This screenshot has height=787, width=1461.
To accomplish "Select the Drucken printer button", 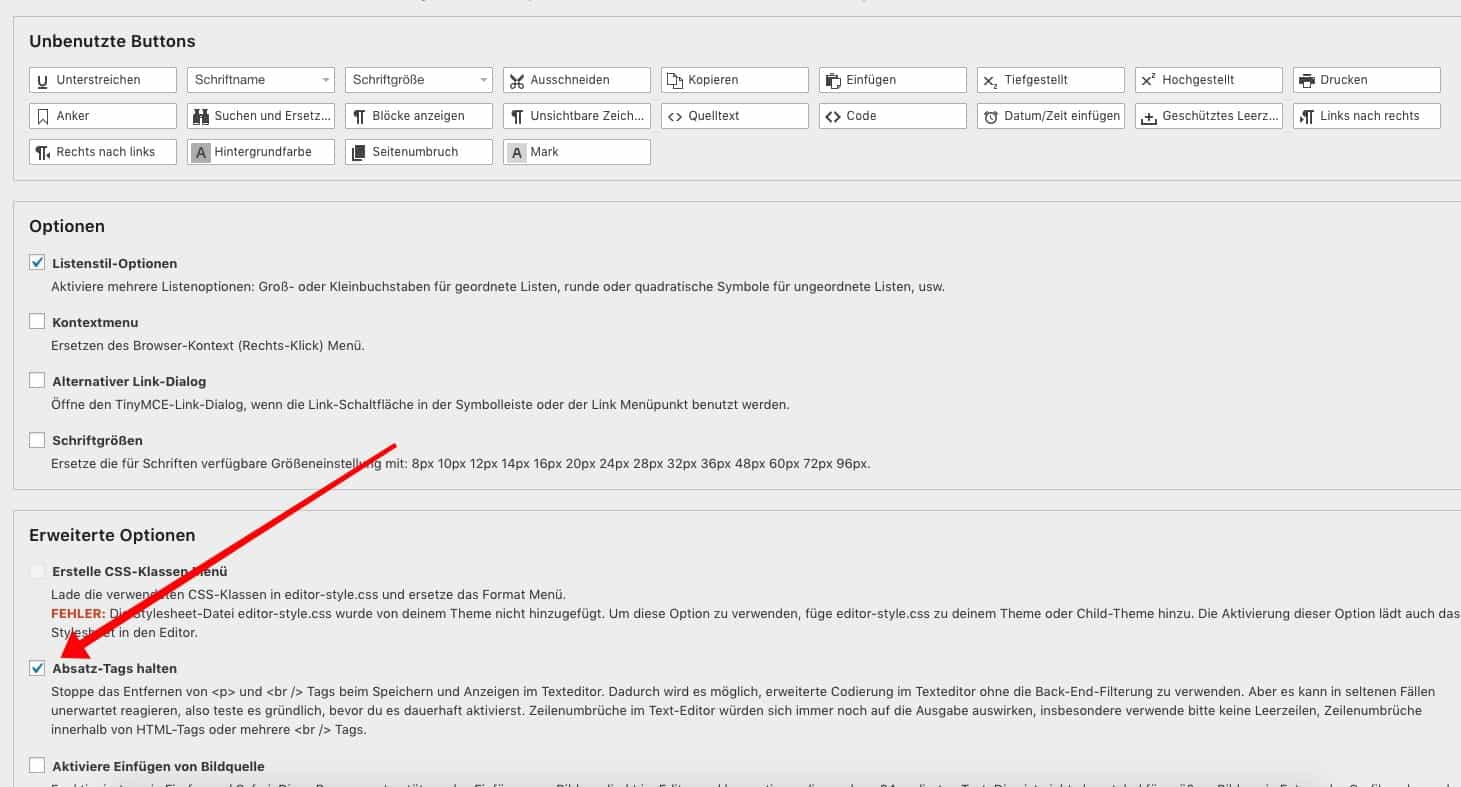I will (1366, 80).
